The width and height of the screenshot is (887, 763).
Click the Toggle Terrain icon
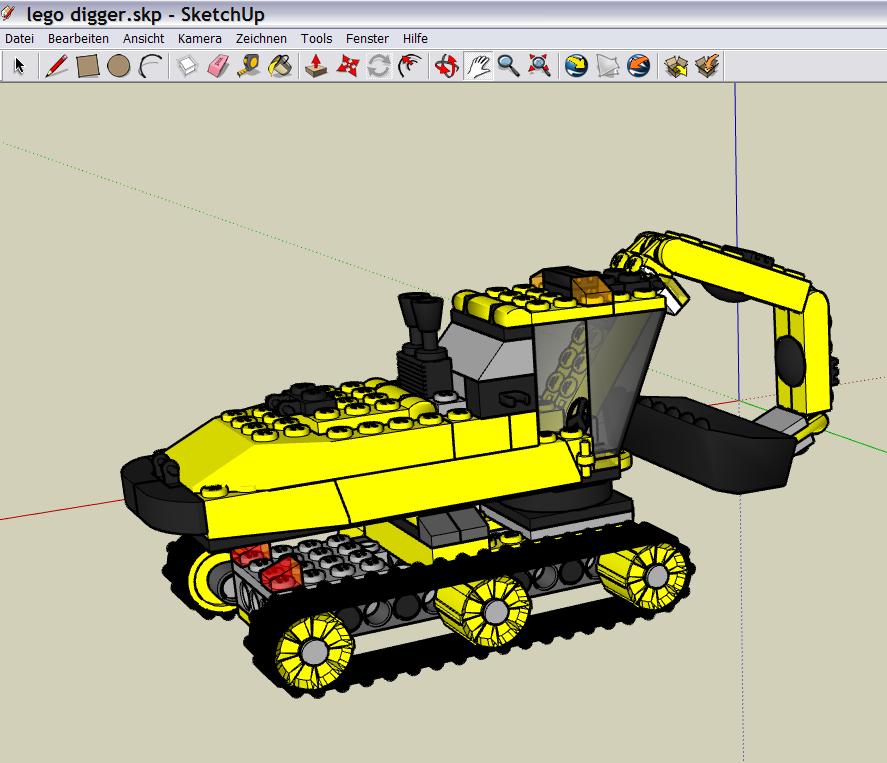[608, 66]
